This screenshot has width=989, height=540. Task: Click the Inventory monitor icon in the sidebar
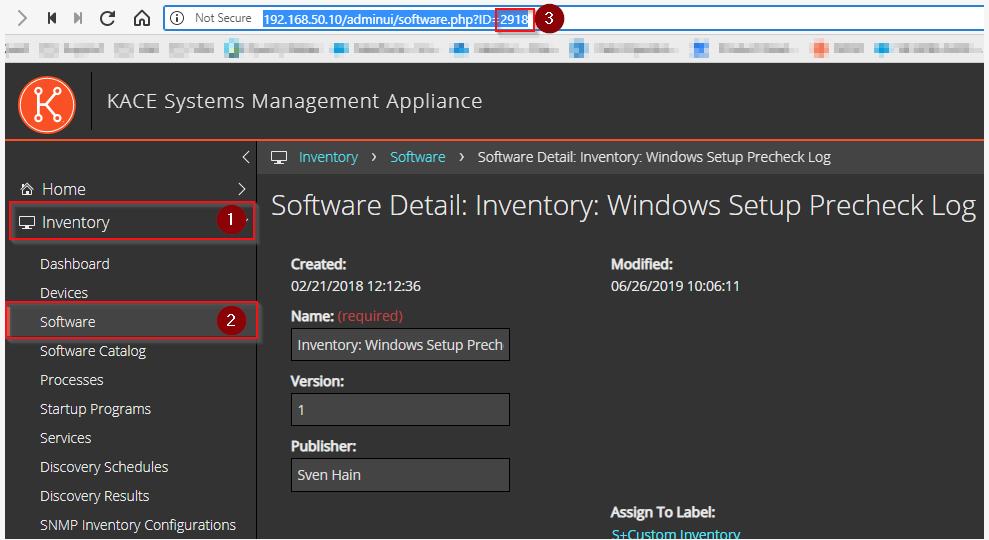tap(26, 223)
